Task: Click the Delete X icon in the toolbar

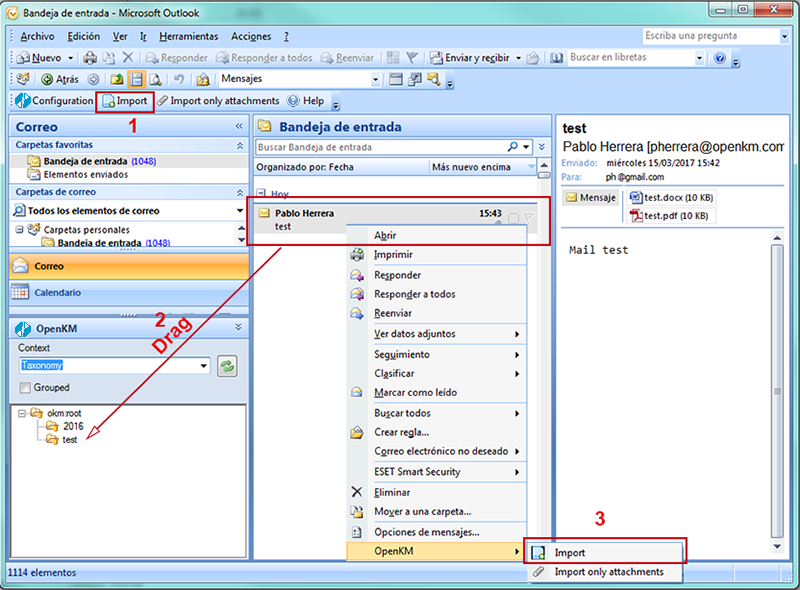Action: [x=128, y=58]
